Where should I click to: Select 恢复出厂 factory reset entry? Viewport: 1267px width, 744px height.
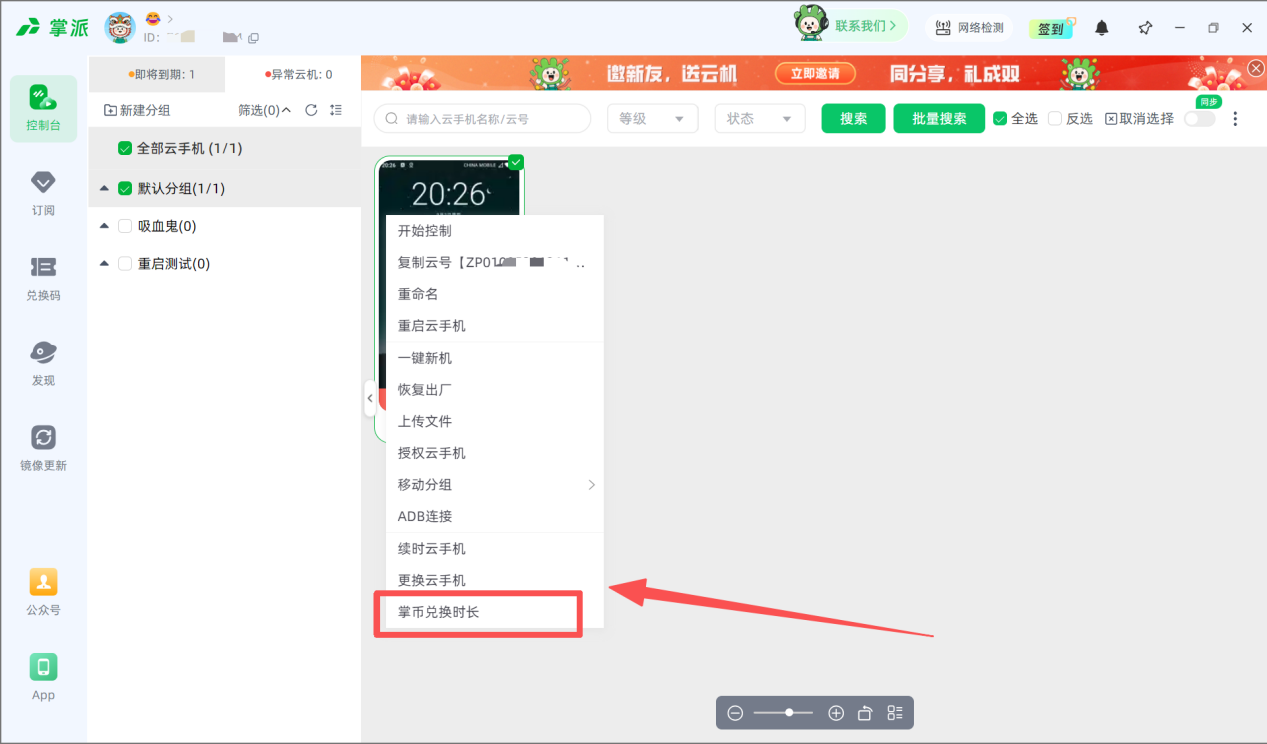pyautogui.click(x=495, y=389)
